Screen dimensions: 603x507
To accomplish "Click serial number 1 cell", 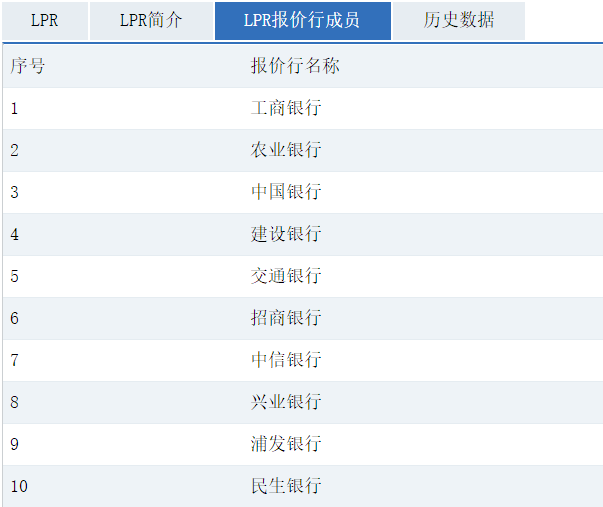I will 14,108.
